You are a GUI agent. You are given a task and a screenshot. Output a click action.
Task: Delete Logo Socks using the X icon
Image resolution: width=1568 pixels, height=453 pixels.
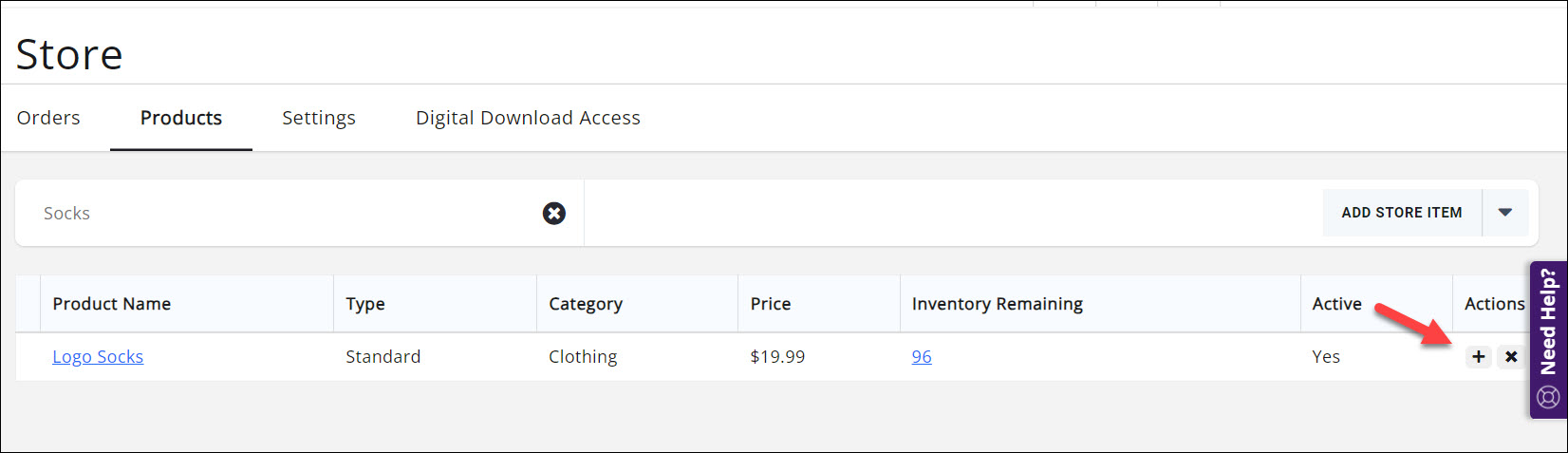pos(1510,357)
